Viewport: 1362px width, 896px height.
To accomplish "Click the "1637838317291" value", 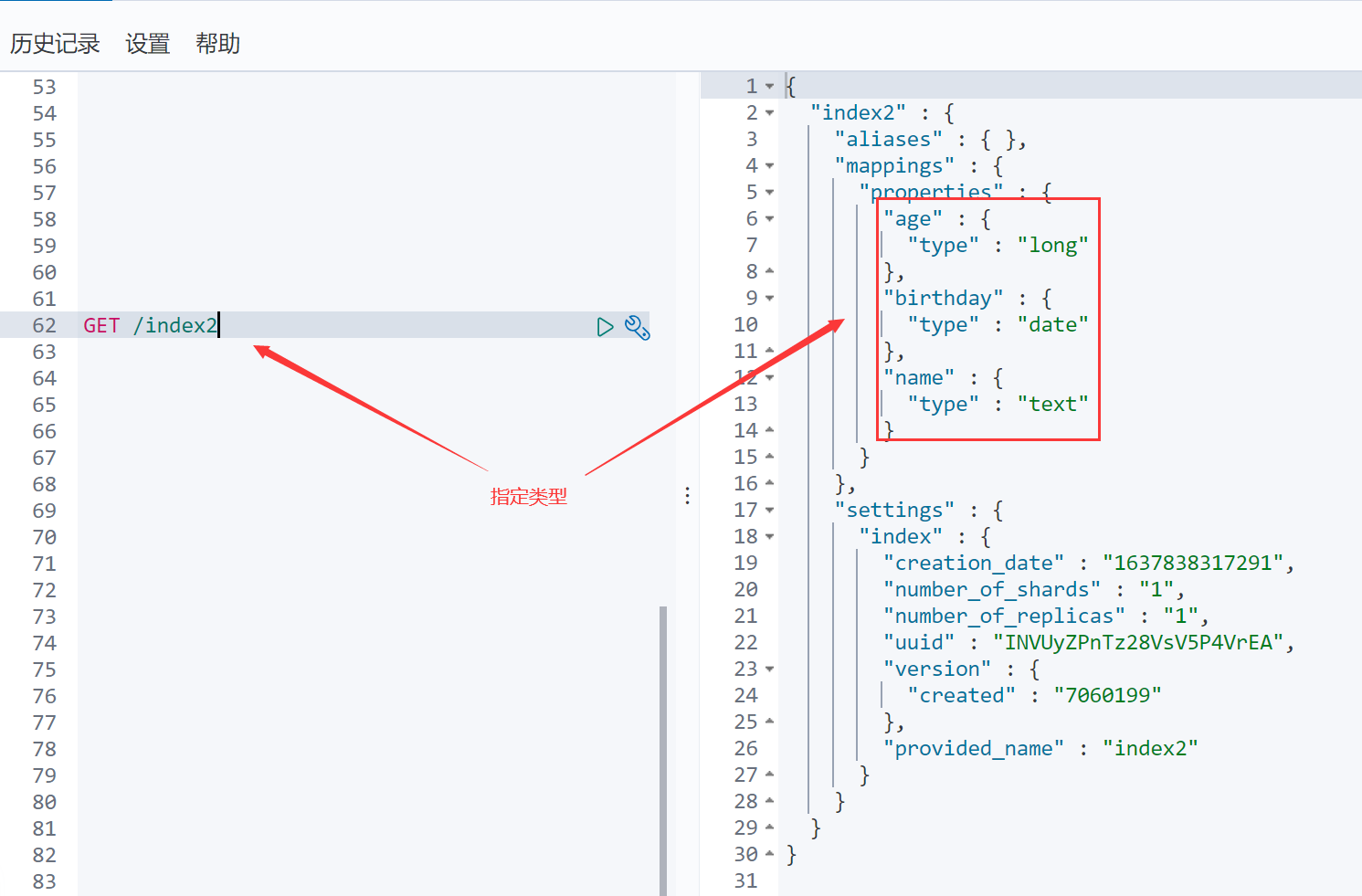I will point(1193,564).
